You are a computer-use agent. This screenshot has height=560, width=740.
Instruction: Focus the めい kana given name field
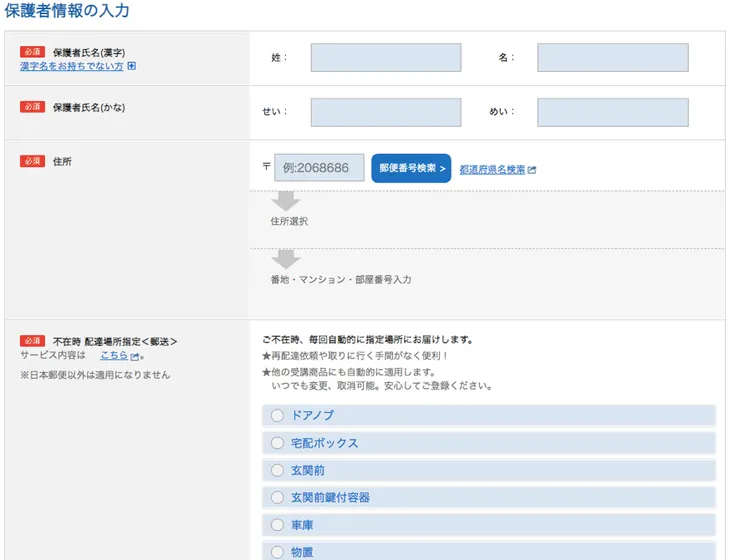point(613,112)
